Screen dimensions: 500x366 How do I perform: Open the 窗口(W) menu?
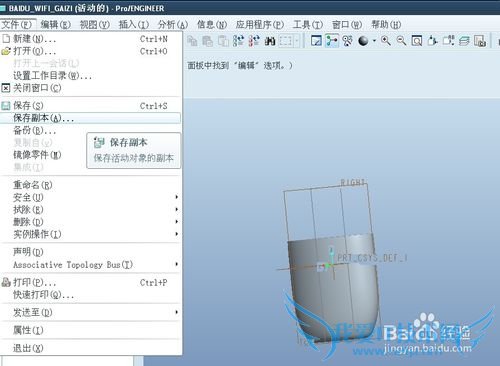pos(347,24)
